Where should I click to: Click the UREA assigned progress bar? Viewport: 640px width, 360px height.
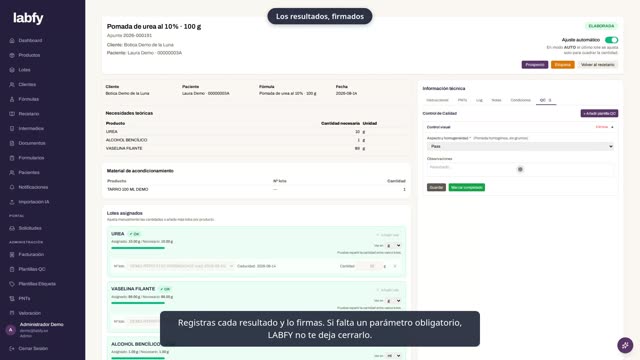click(138, 248)
